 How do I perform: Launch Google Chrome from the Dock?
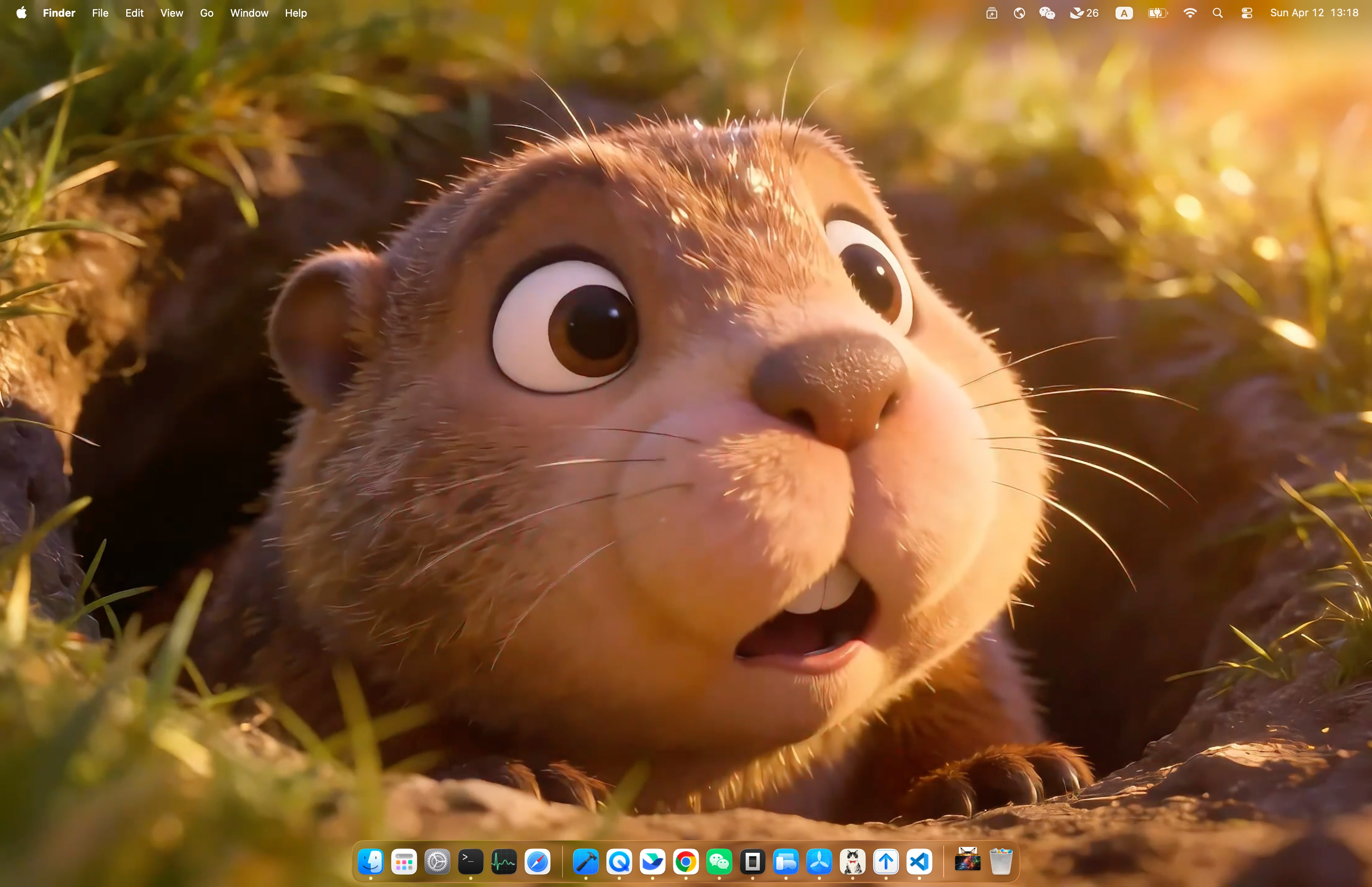[x=686, y=862]
